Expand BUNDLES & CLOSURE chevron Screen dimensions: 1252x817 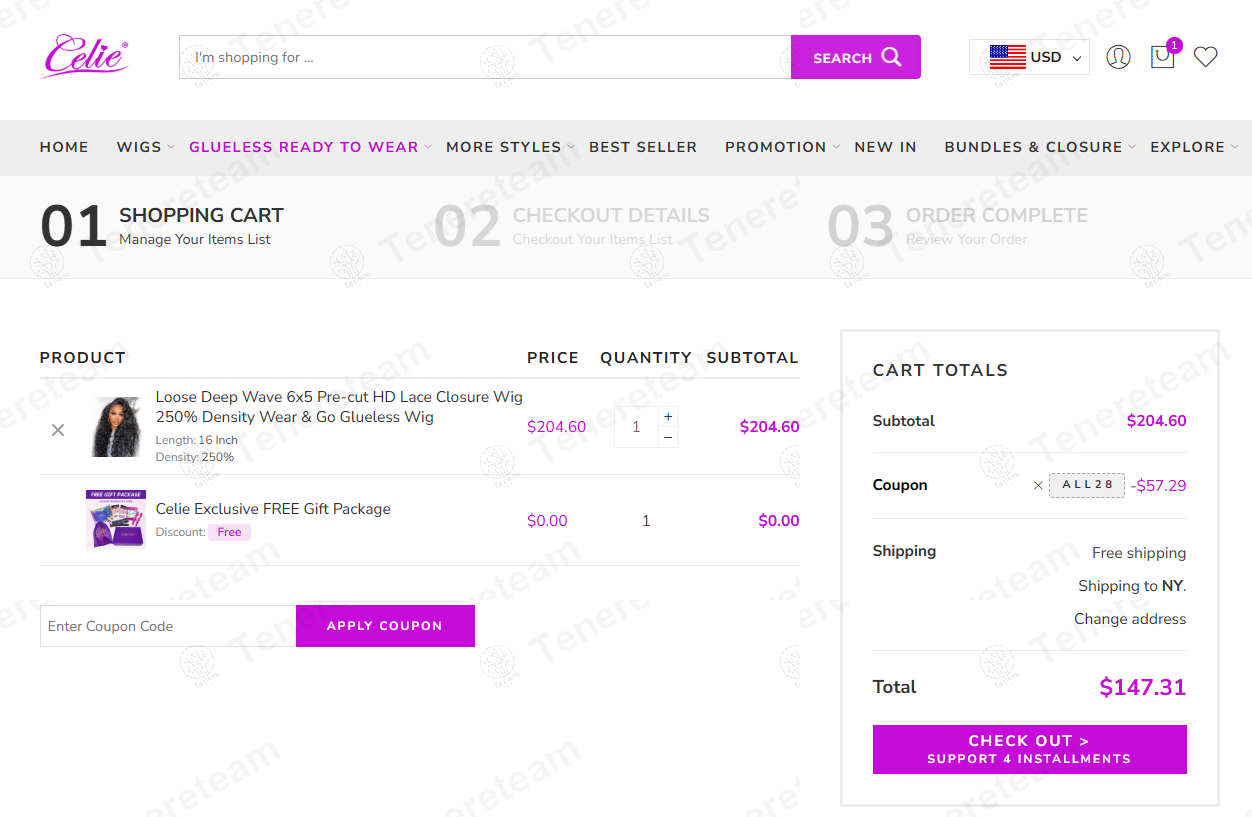coord(1132,147)
